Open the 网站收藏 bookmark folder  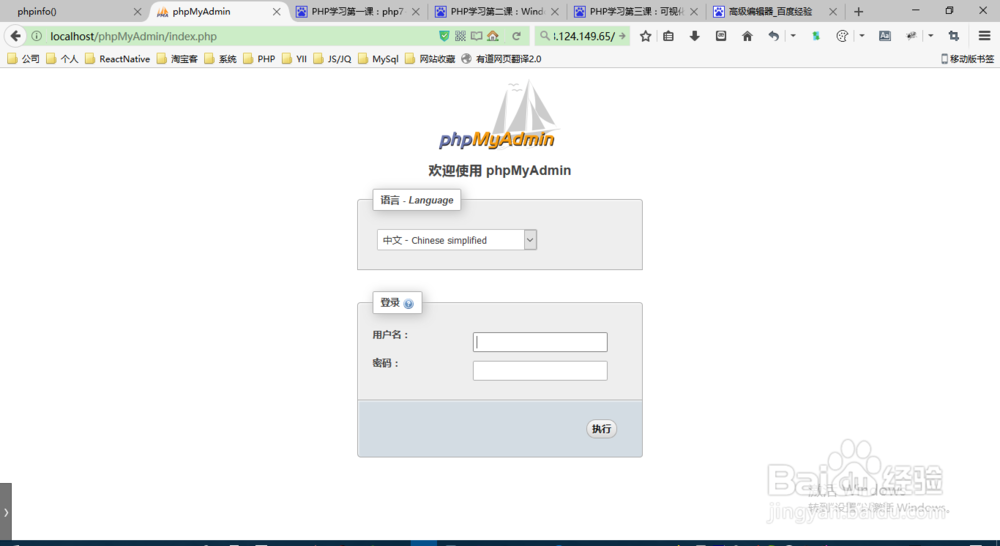click(x=430, y=59)
